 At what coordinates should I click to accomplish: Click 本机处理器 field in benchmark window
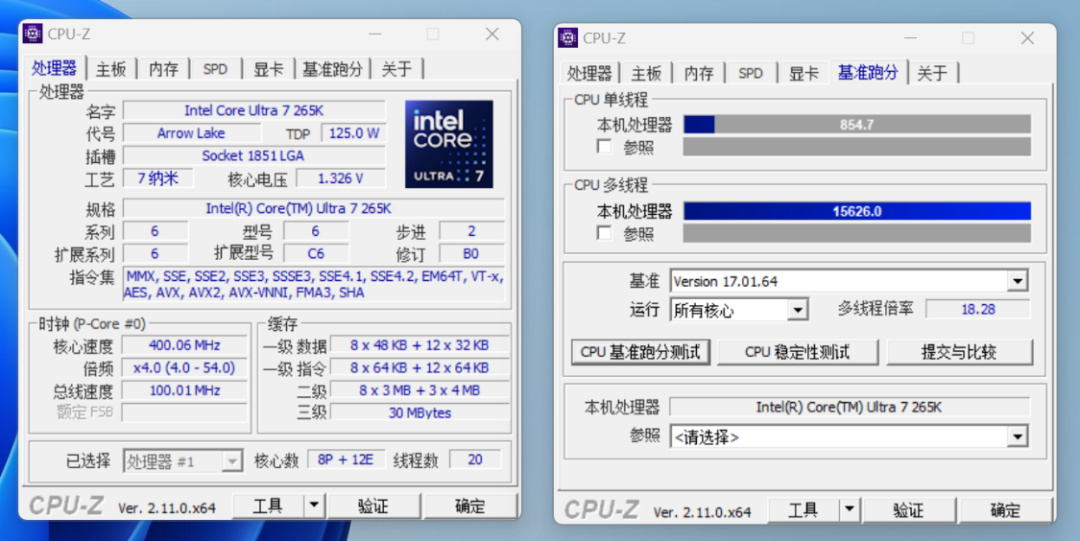[849, 407]
